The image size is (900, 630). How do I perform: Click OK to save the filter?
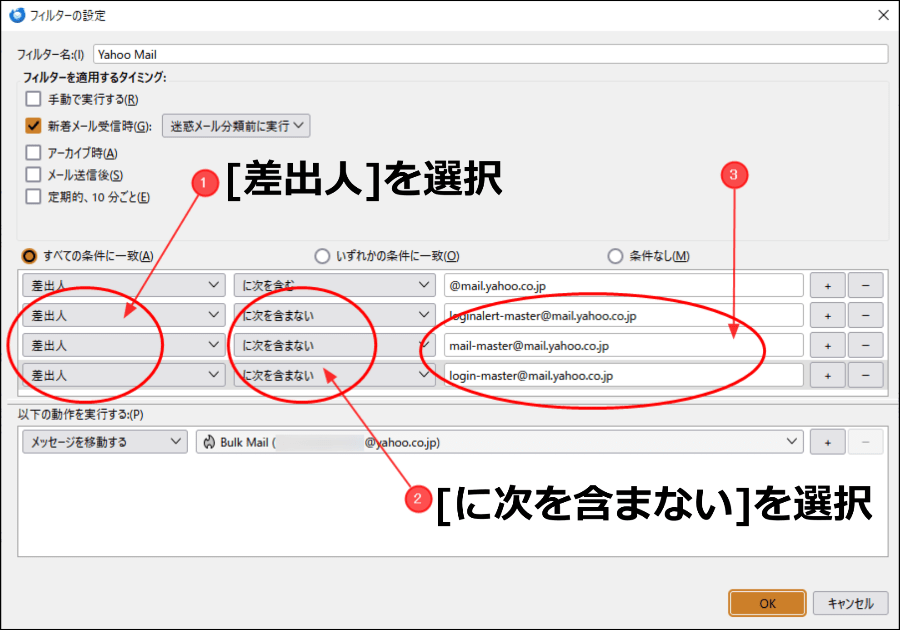[767, 603]
